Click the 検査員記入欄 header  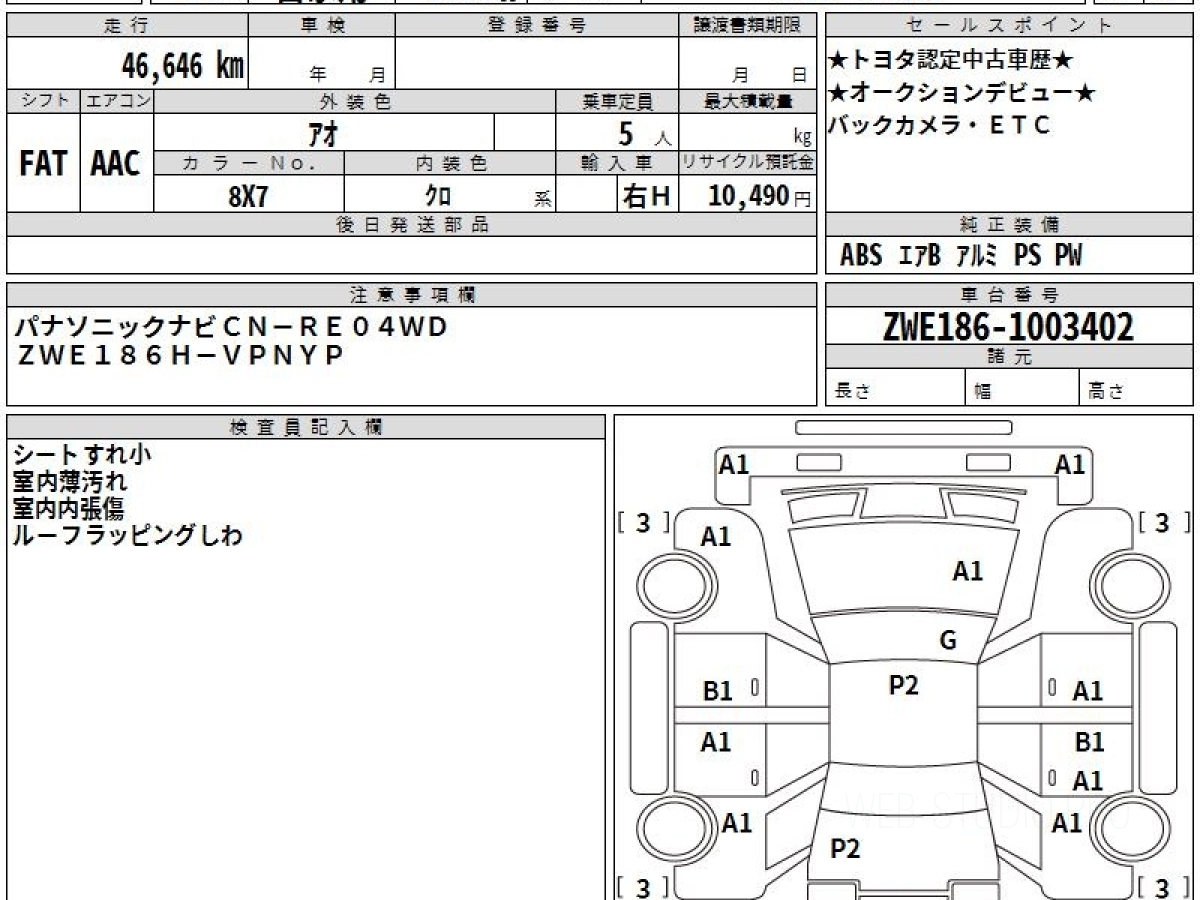[x=306, y=426]
